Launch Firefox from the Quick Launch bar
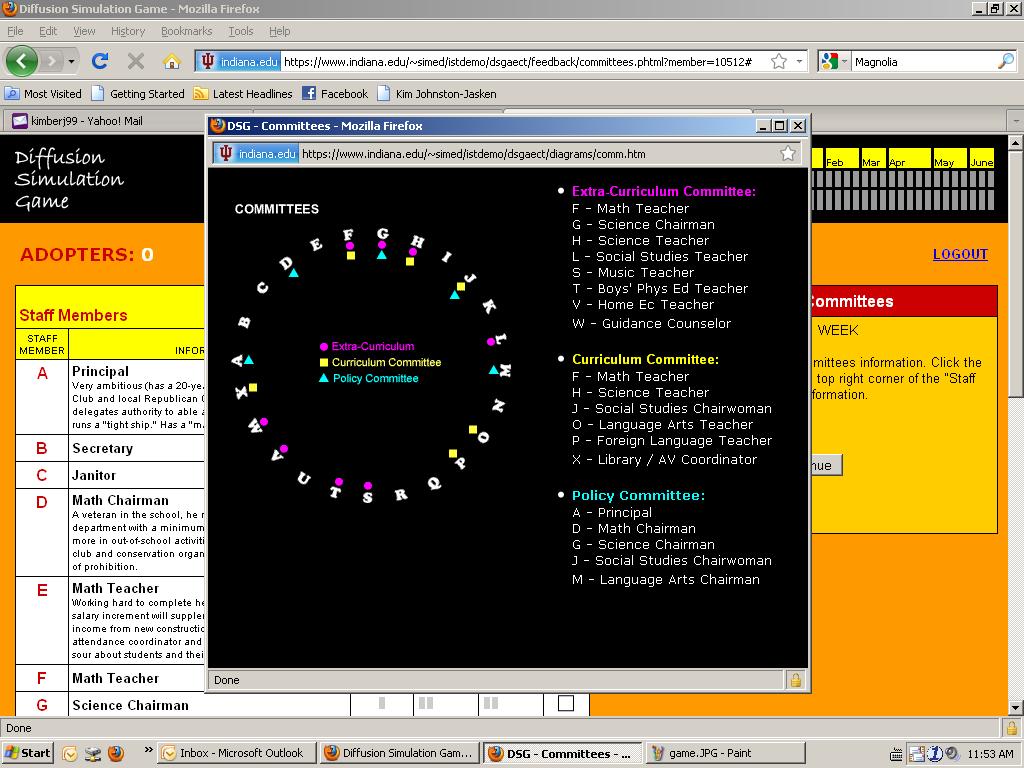1024x768 pixels. (116, 753)
